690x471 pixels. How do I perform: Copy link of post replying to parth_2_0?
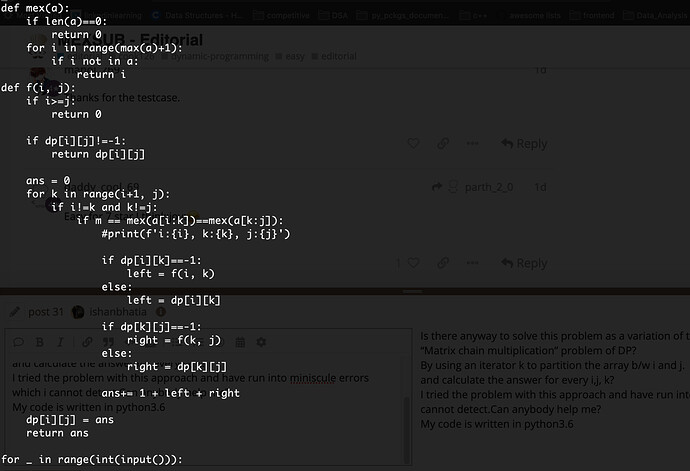pos(443,263)
